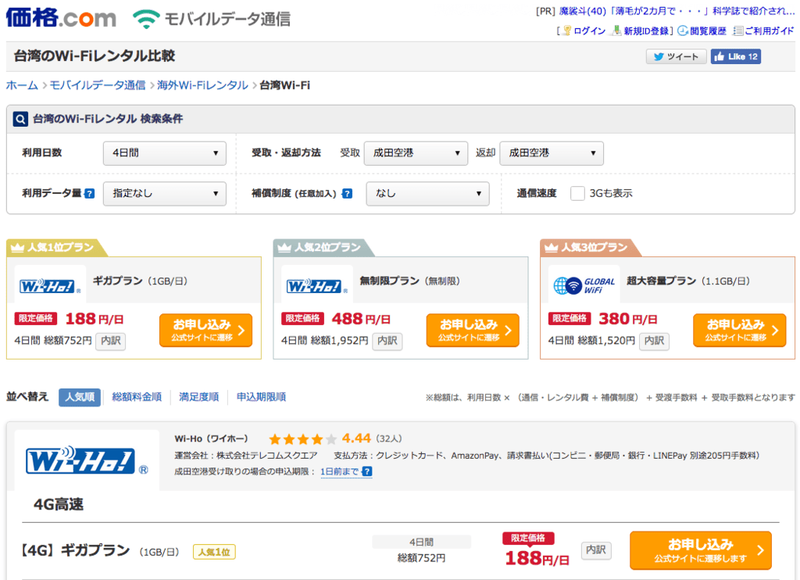Click the help icon beside 補償制度

tap(347, 193)
